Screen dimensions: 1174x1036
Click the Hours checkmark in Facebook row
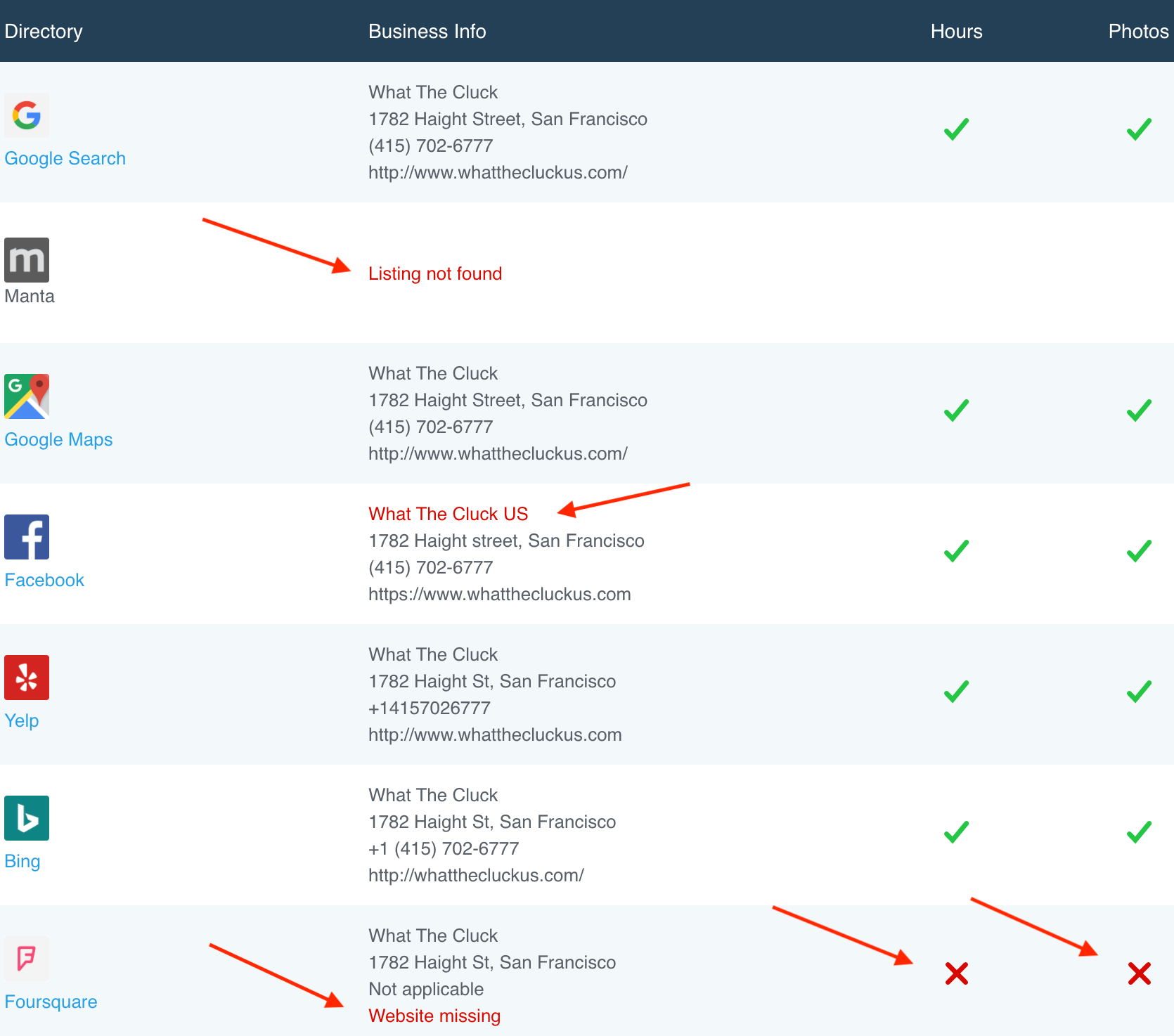956,551
